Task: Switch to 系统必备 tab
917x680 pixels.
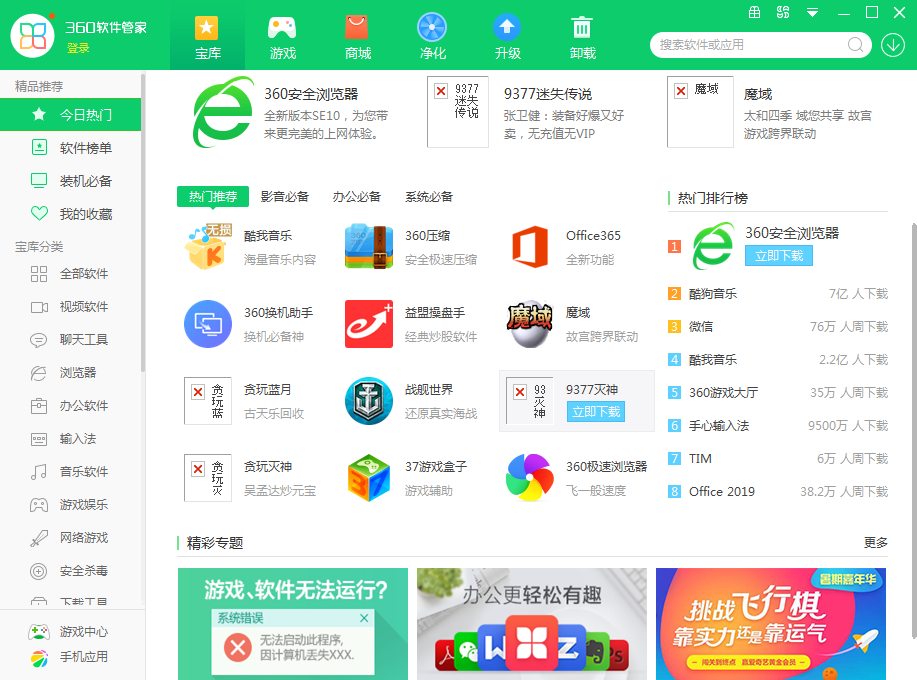Action: [429, 196]
